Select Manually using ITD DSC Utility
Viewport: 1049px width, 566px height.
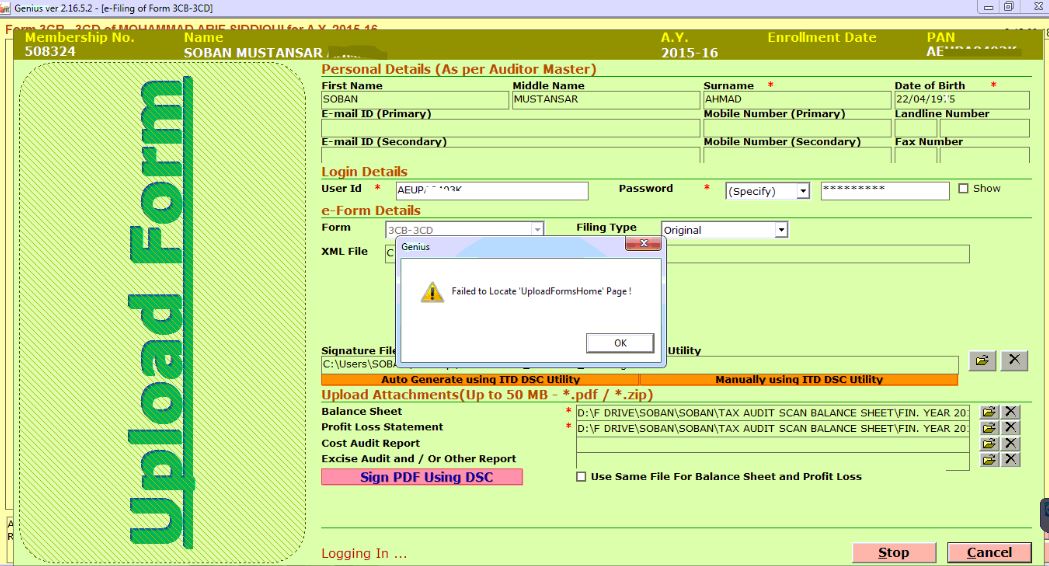pyautogui.click(x=798, y=380)
